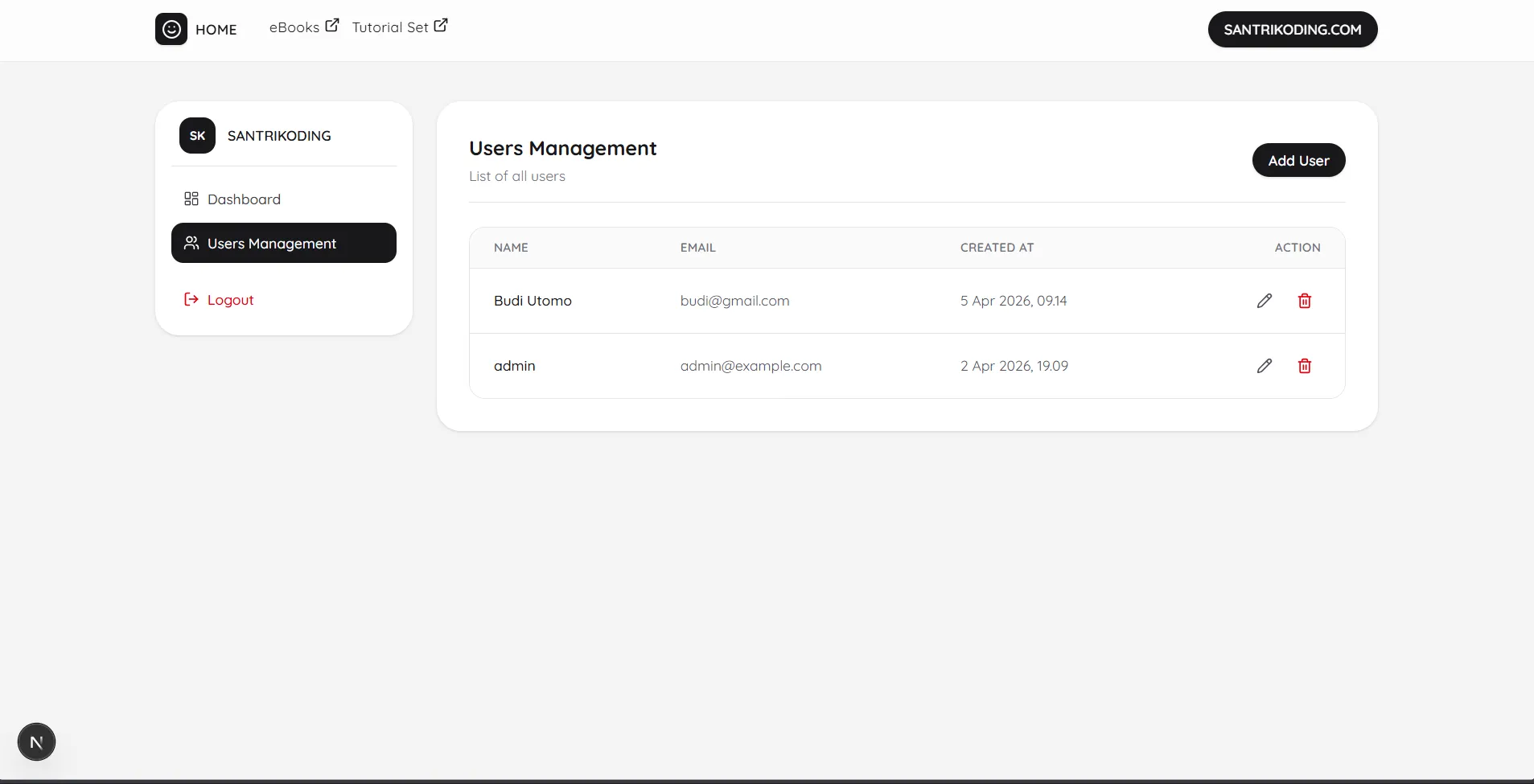Viewport: 1534px width, 784px height.
Task: Click the smiley face logo icon
Action: 171,29
